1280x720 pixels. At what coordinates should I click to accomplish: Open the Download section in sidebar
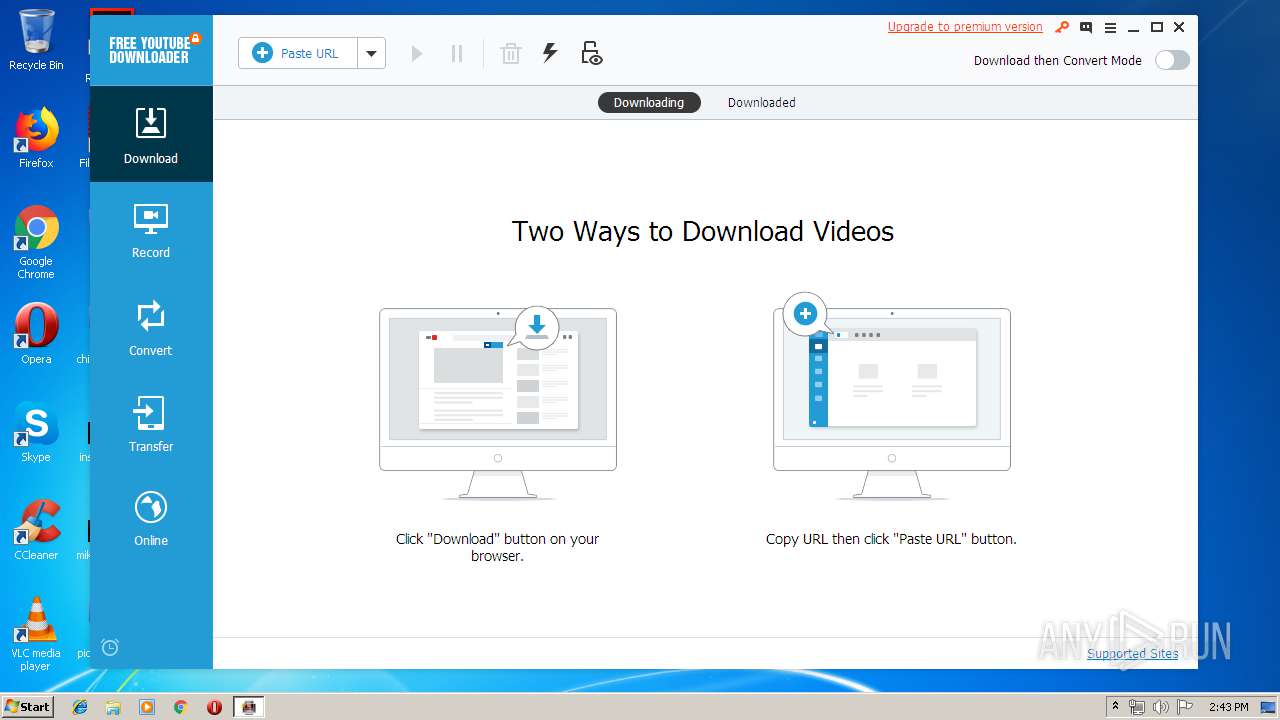(x=151, y=134)
